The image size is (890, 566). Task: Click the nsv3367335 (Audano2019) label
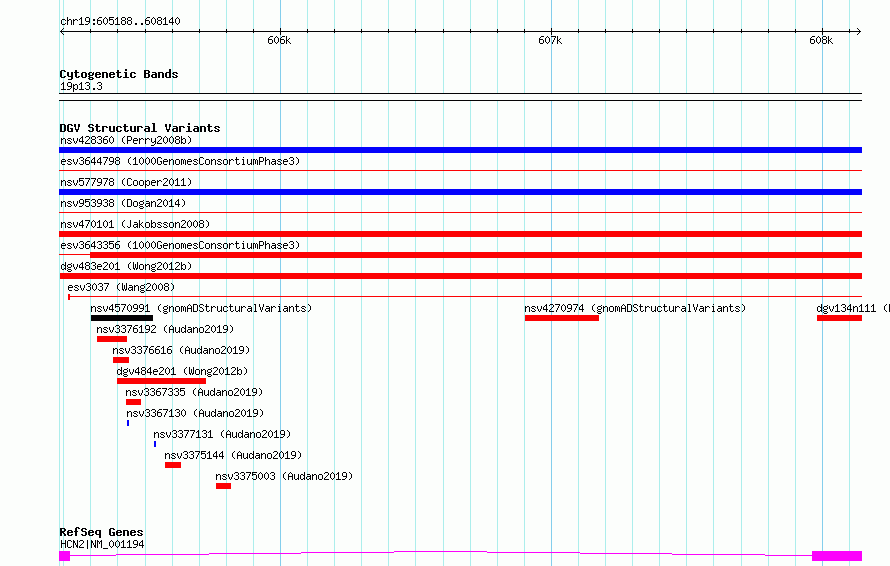coord(194,392)
